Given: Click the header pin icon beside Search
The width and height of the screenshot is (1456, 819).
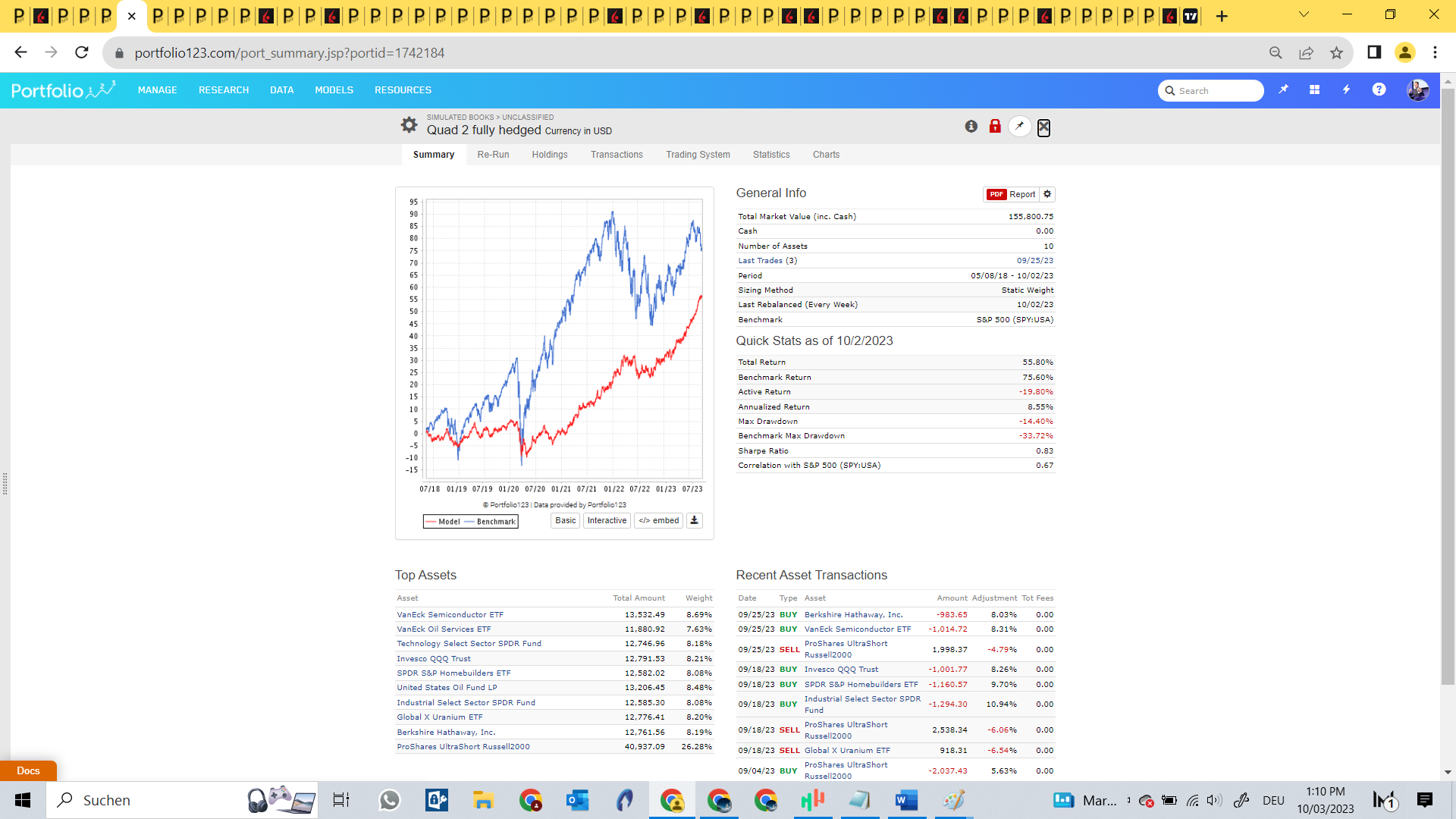Looking at the screenshot, I should (x=1283, y=89).
